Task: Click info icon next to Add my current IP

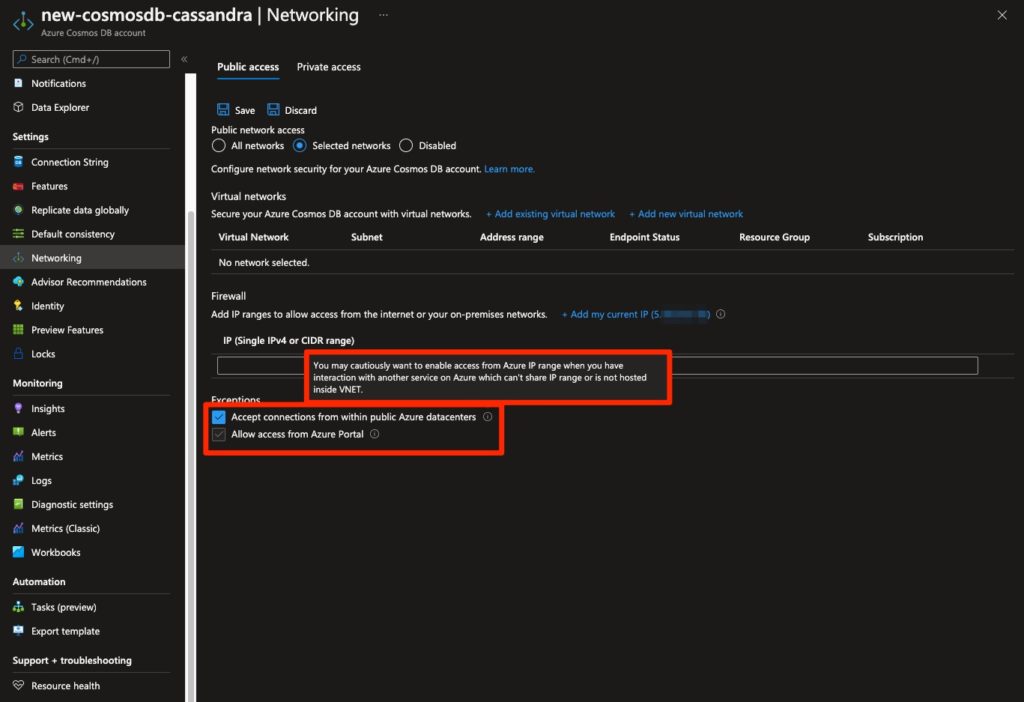Action: 720,314
